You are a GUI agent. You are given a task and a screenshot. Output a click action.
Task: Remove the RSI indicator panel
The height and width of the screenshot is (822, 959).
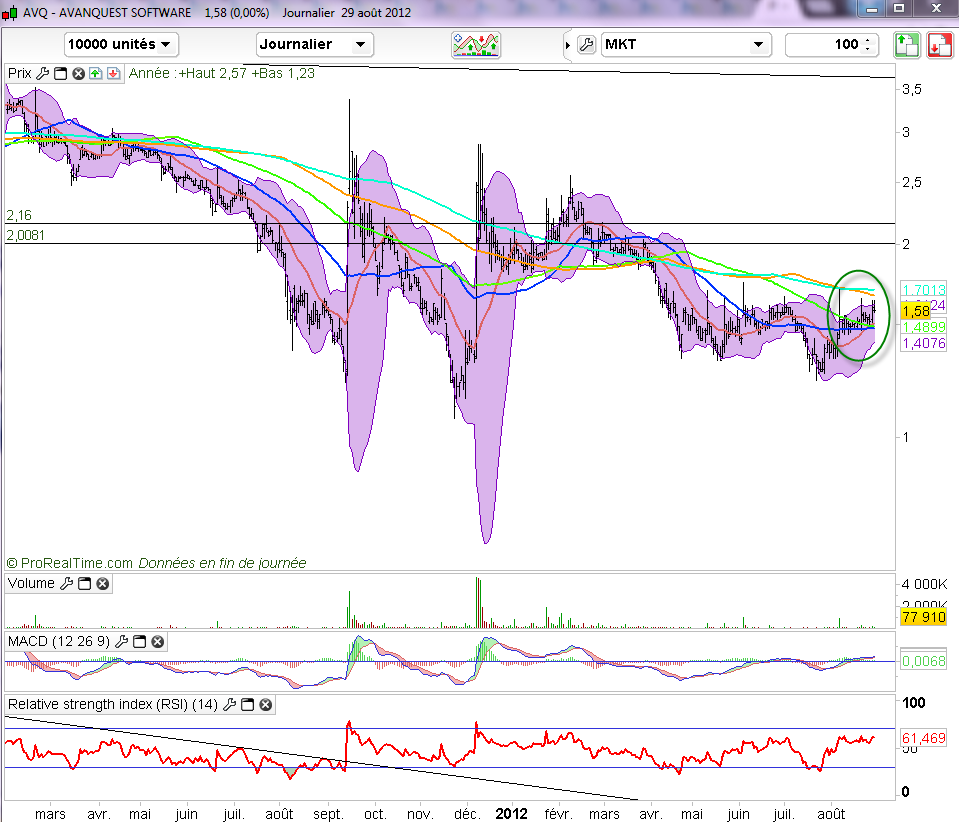coord(265,704)
